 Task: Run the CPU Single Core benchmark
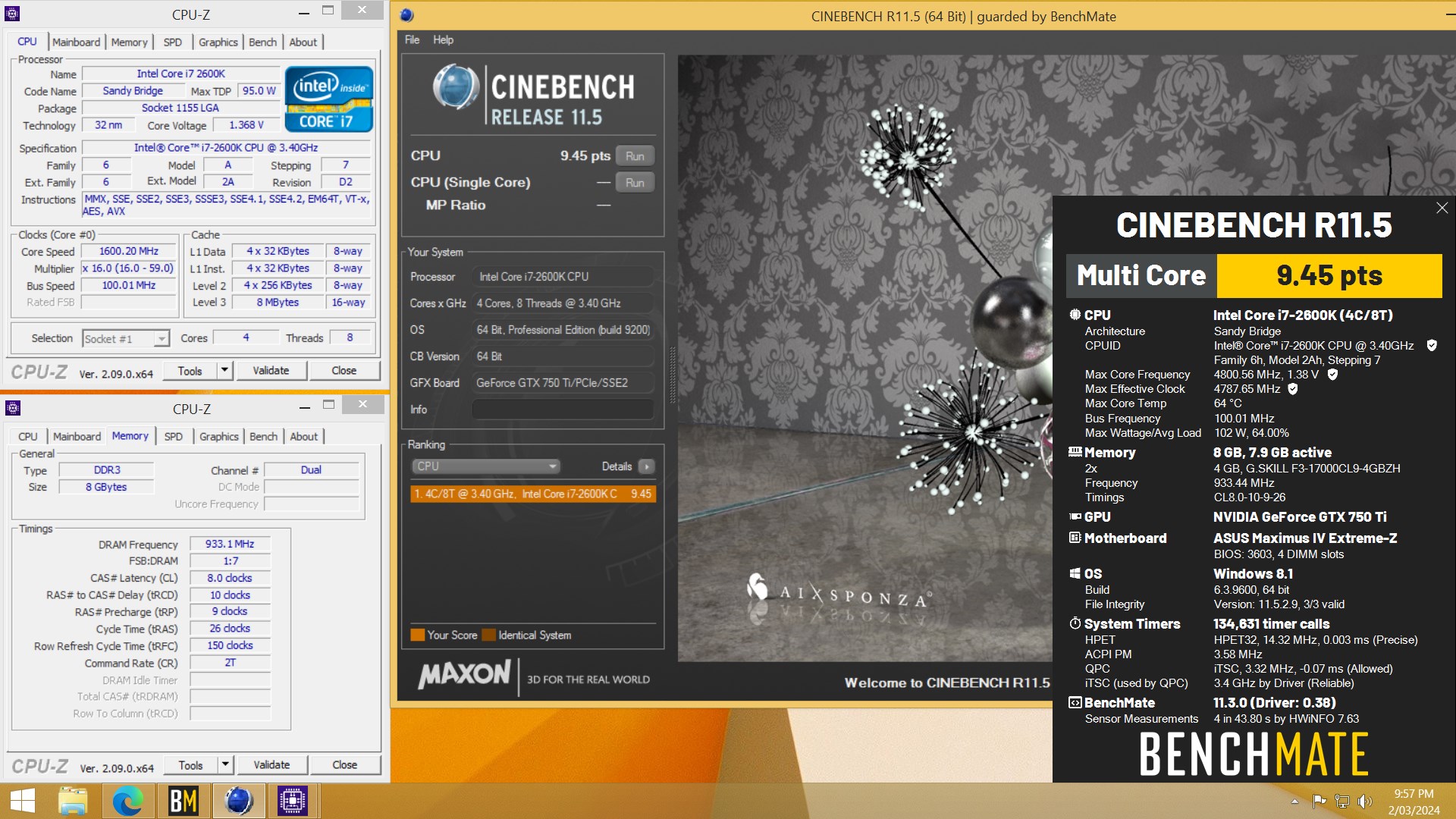pyautogui.click(x=635, y=183)
